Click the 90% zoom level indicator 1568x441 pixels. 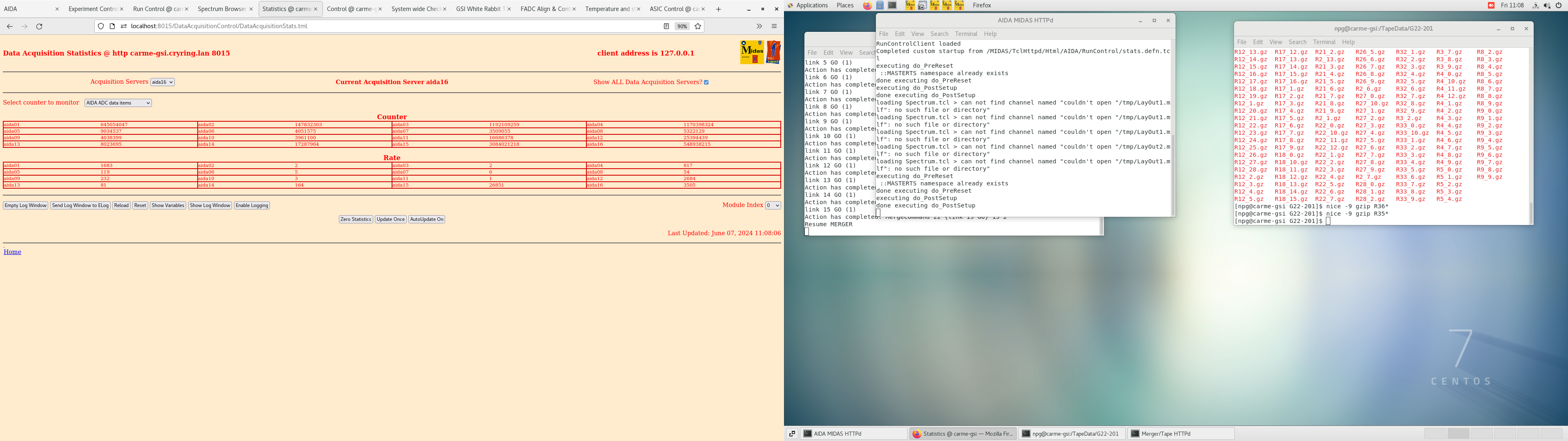[x=682, y=26]
